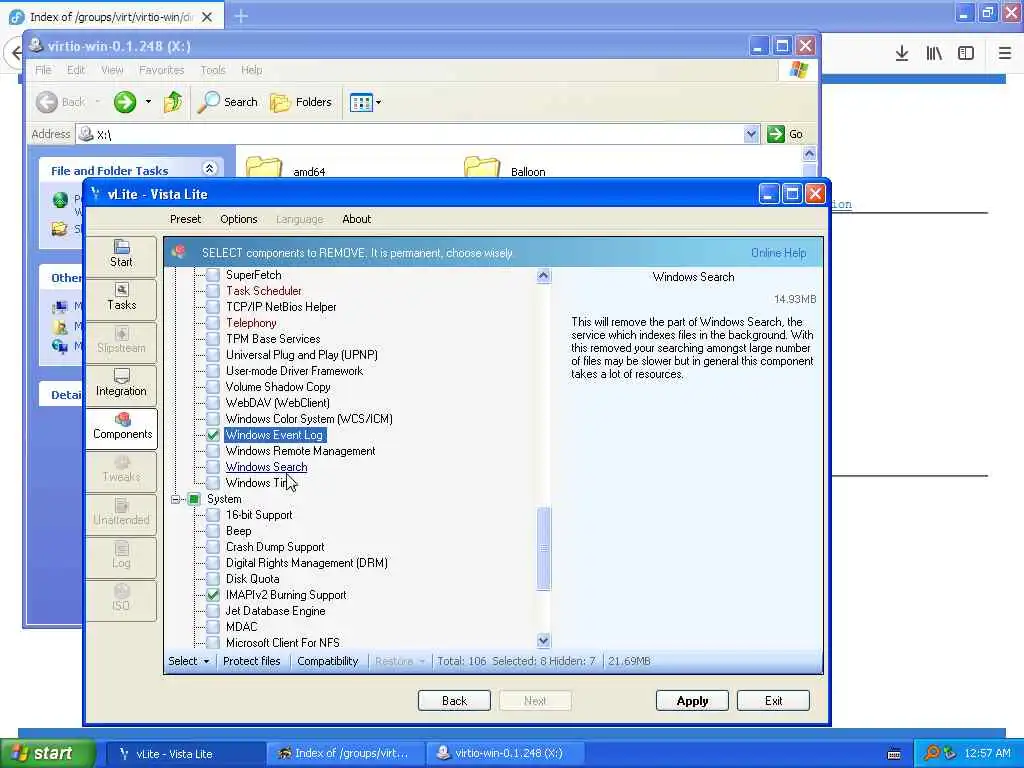The height and width of the screenshot is (768, 1024).
Task: Check the Volume Shadow Copy checkbox
Action: point(213,387)
